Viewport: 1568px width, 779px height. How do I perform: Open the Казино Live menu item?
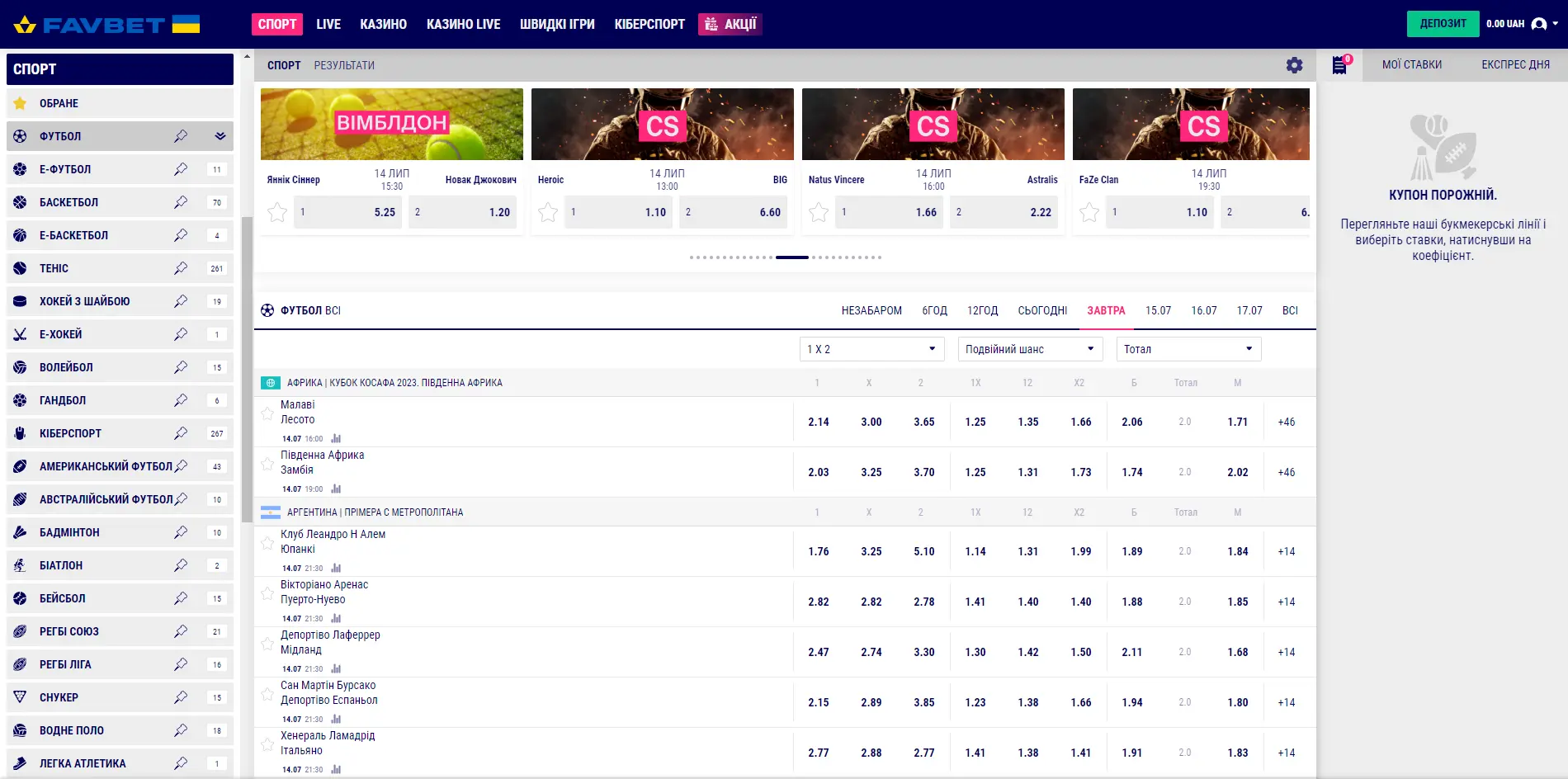pos(463,24)
